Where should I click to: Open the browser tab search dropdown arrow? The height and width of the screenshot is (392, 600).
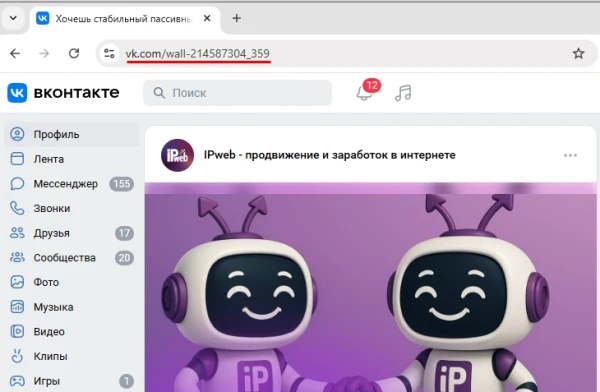(13, 18)
